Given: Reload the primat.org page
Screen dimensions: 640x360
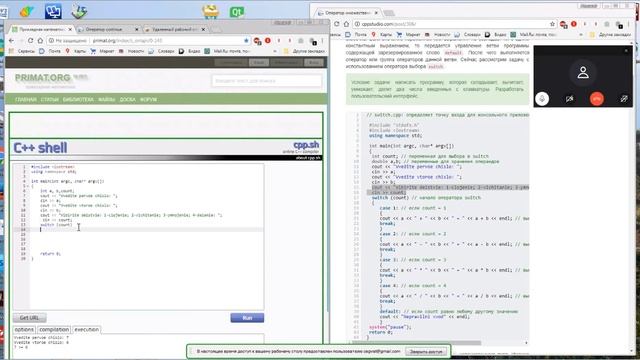Looking at the screenshot, I should tap(31, 41).
